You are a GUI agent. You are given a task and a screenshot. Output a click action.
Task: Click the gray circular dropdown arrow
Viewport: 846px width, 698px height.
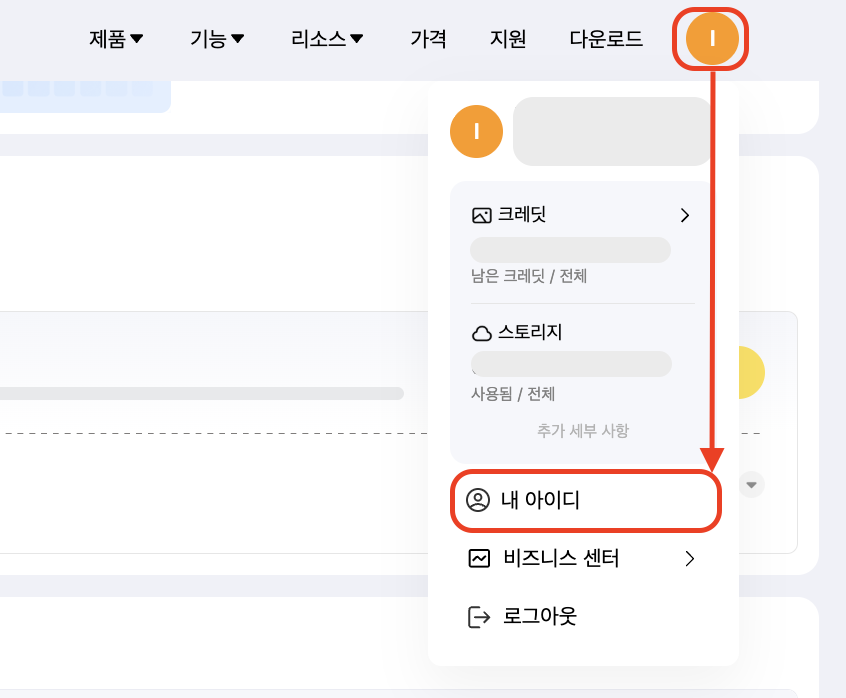pyautogui.click(x=753, y=485)
